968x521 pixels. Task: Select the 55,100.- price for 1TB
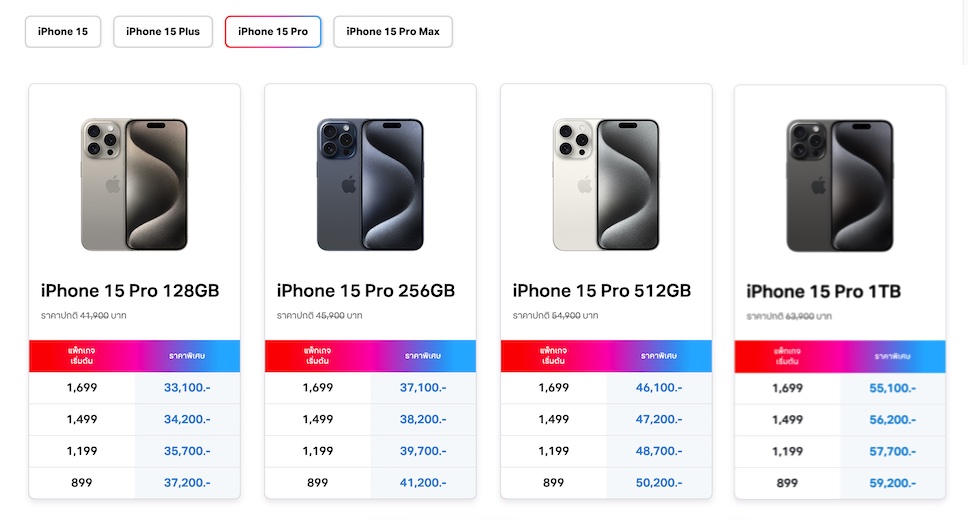pyautogui.click(x=893, y=388)
